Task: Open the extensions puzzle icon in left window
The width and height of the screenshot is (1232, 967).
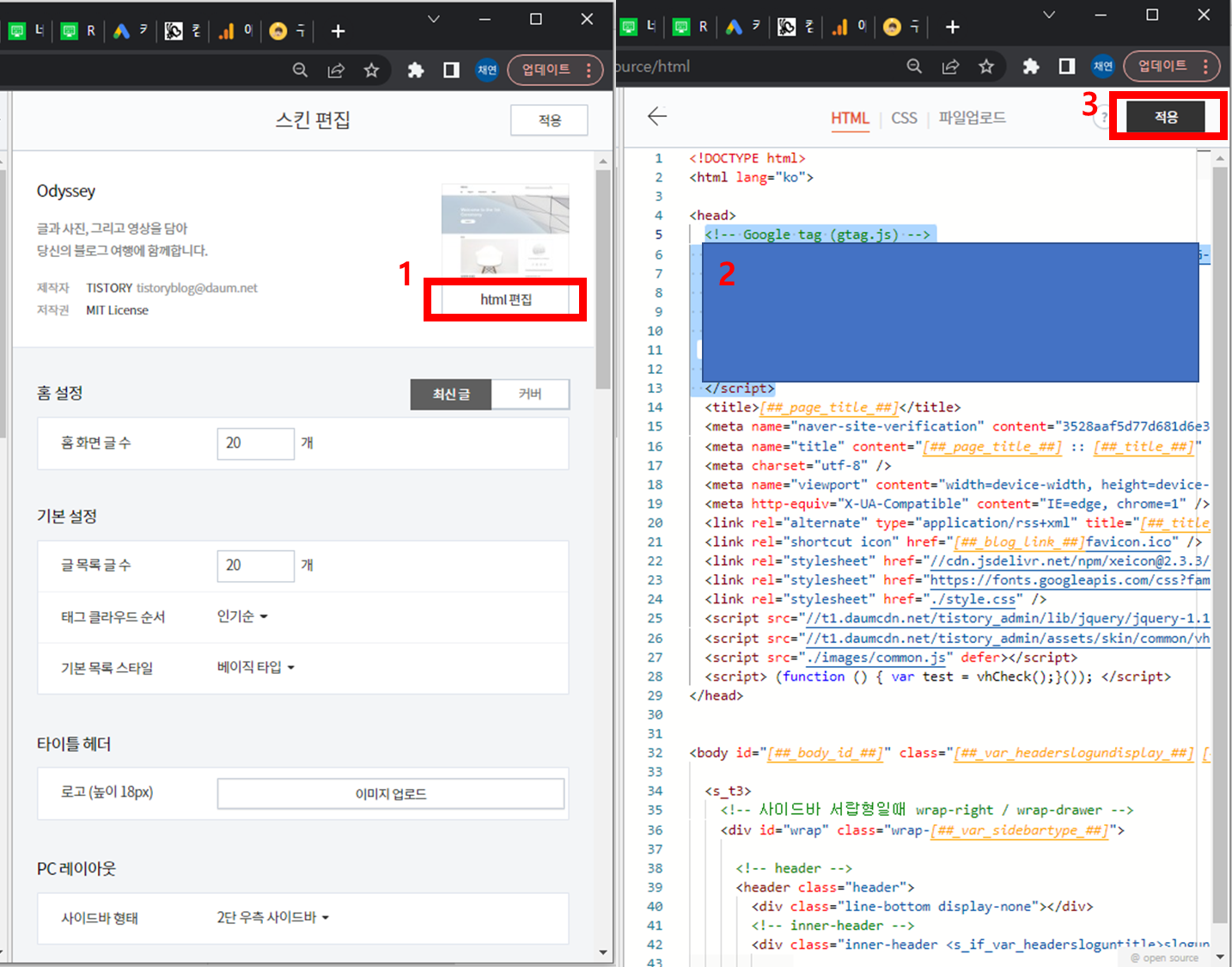Action: 416,70
